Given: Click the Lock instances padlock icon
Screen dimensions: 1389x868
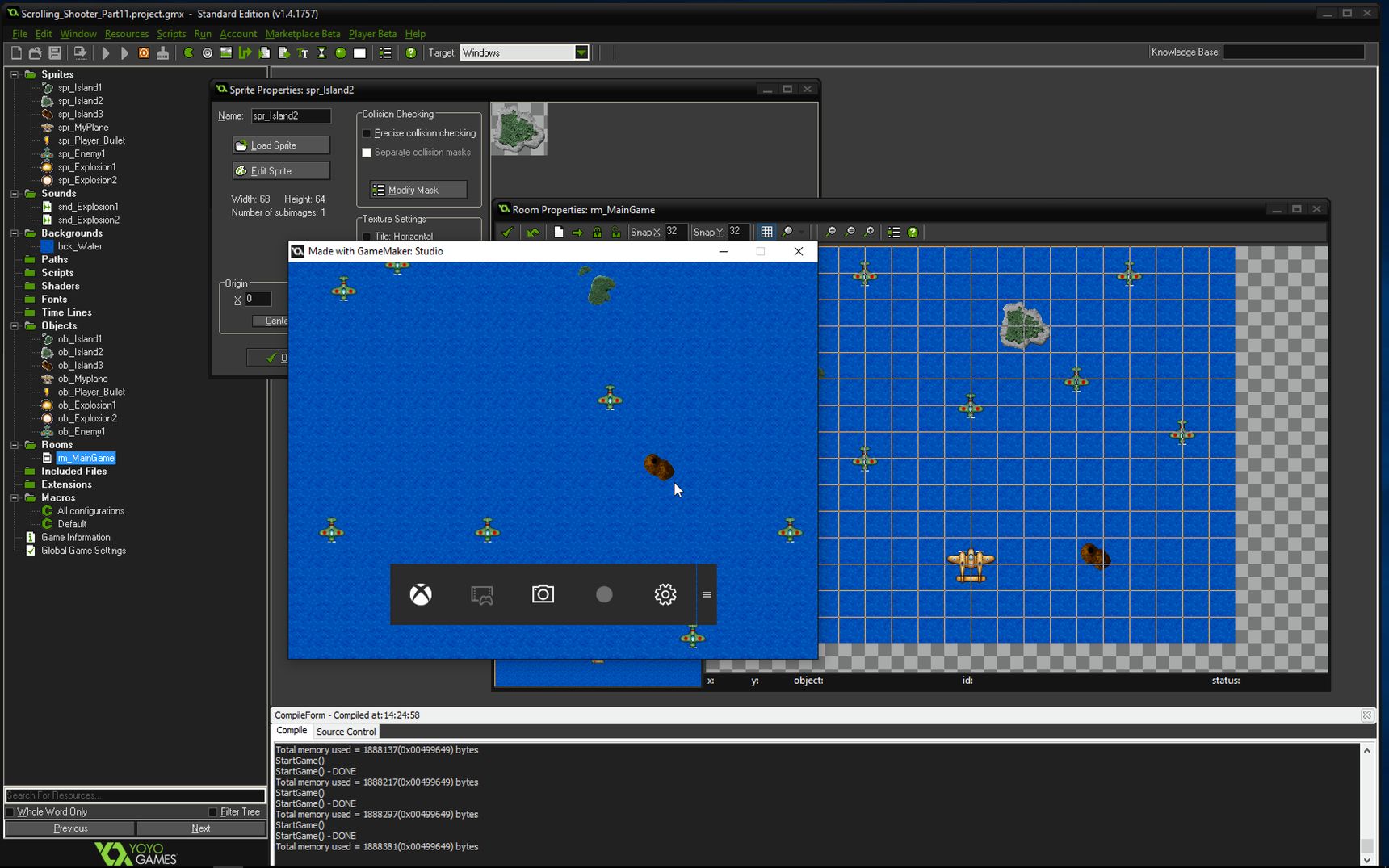Looking at the screenshot, I should click(x=597, y=233).
